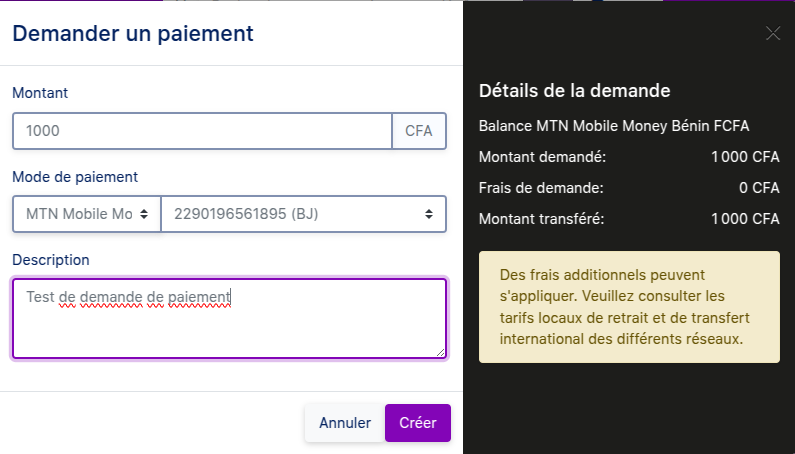The height and width of the screenshot is (454, 795).
Task: Click the additional fees warning notice
Action: (x=629, y=307)
